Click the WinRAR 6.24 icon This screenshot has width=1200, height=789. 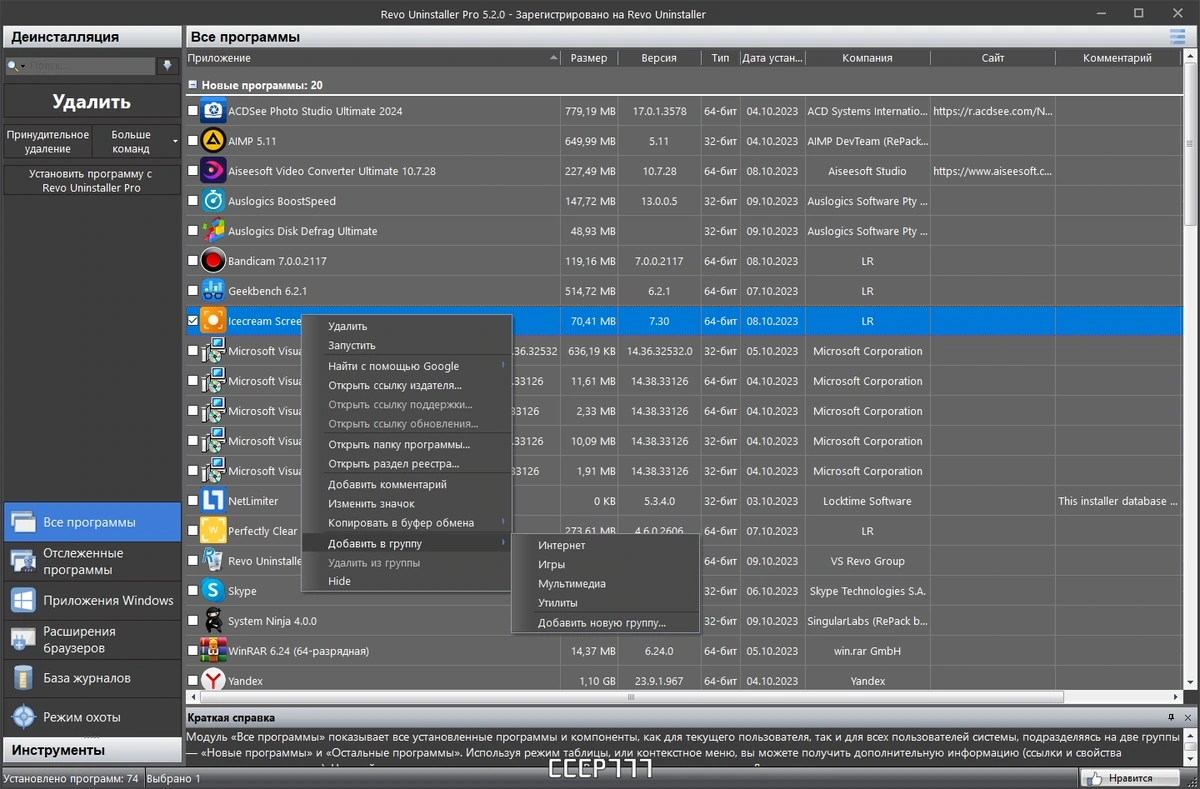pos(213,651)
